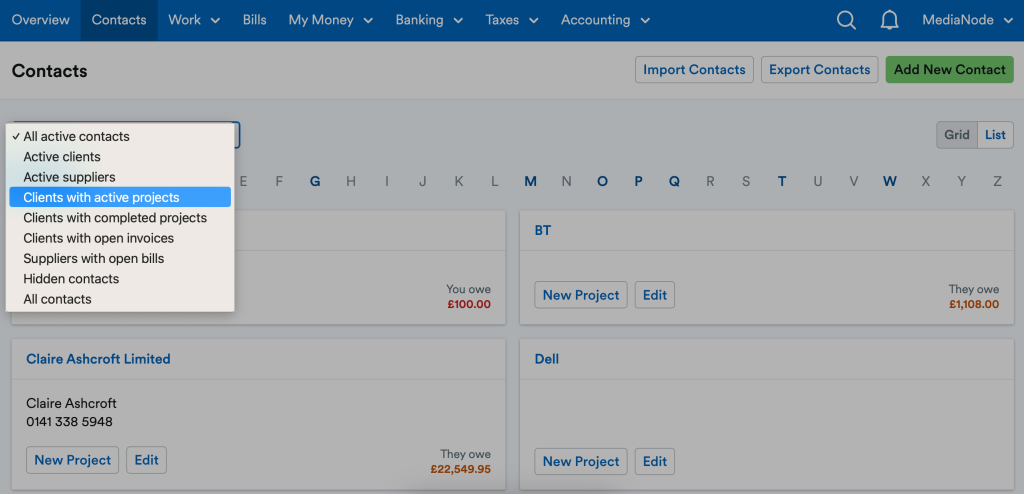
Task: Go to the Overview tab
Action: 40,20
